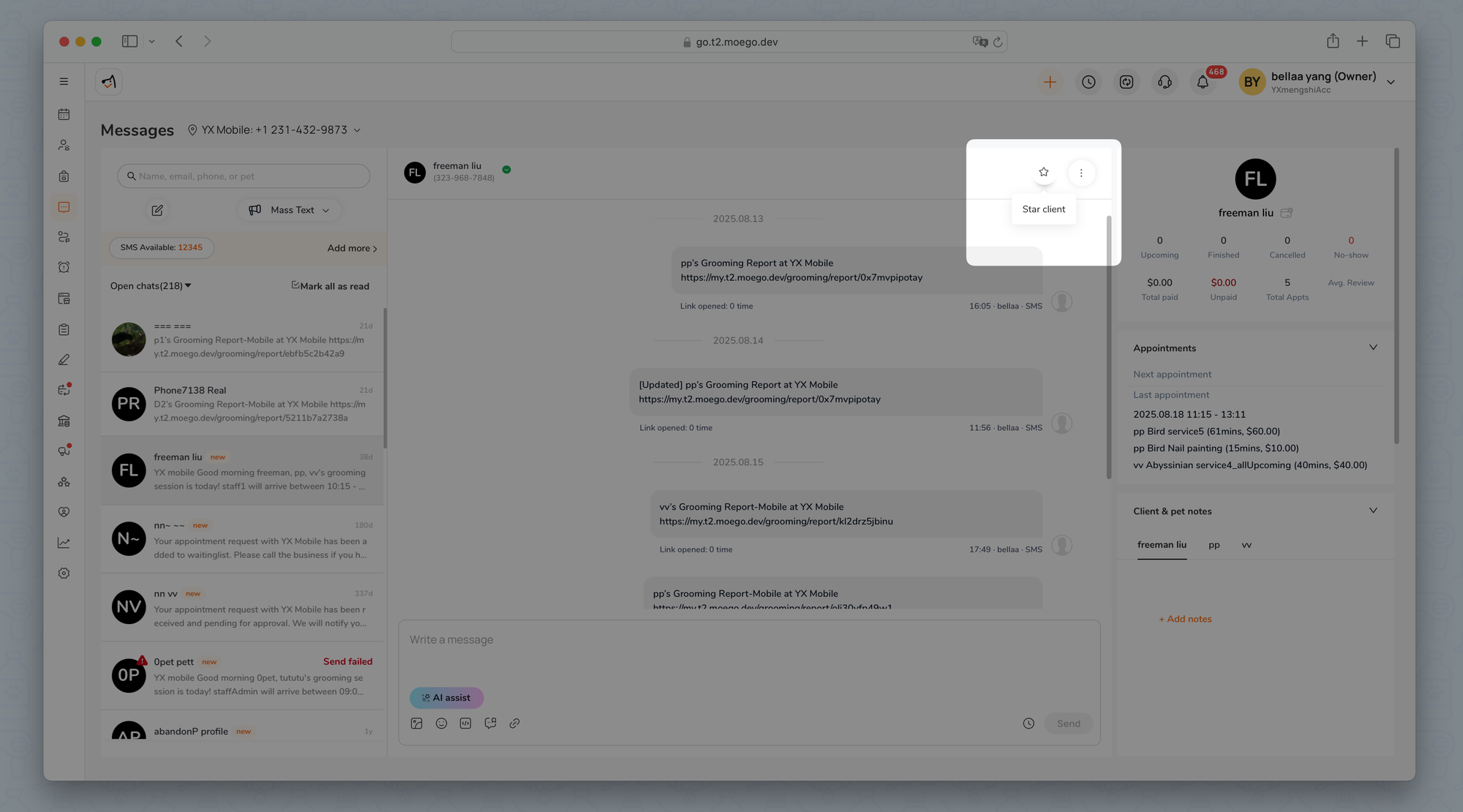Switch to the vv notes tab

coord(1246,545)
